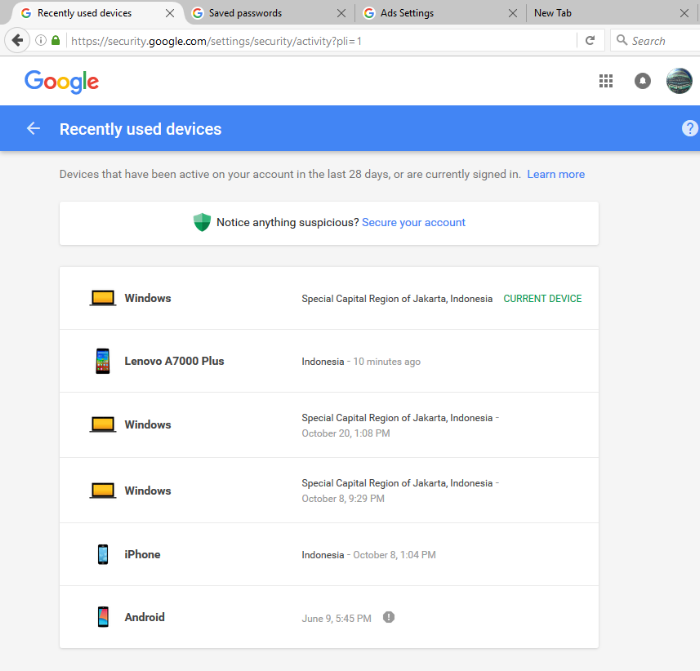The height and width of the screenshot is (671, 700).
Task: Expand the iPhone device entry
Action: pyautogui.click(x=329, y=554)
